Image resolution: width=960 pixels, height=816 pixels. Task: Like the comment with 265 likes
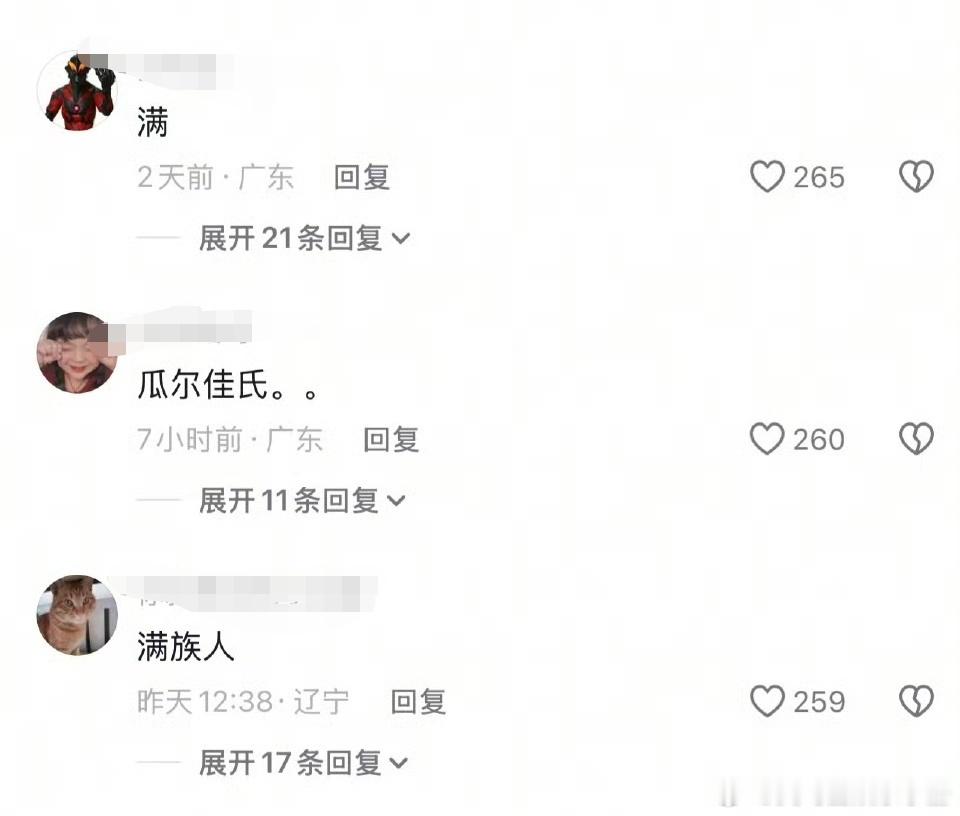point(767,176)
